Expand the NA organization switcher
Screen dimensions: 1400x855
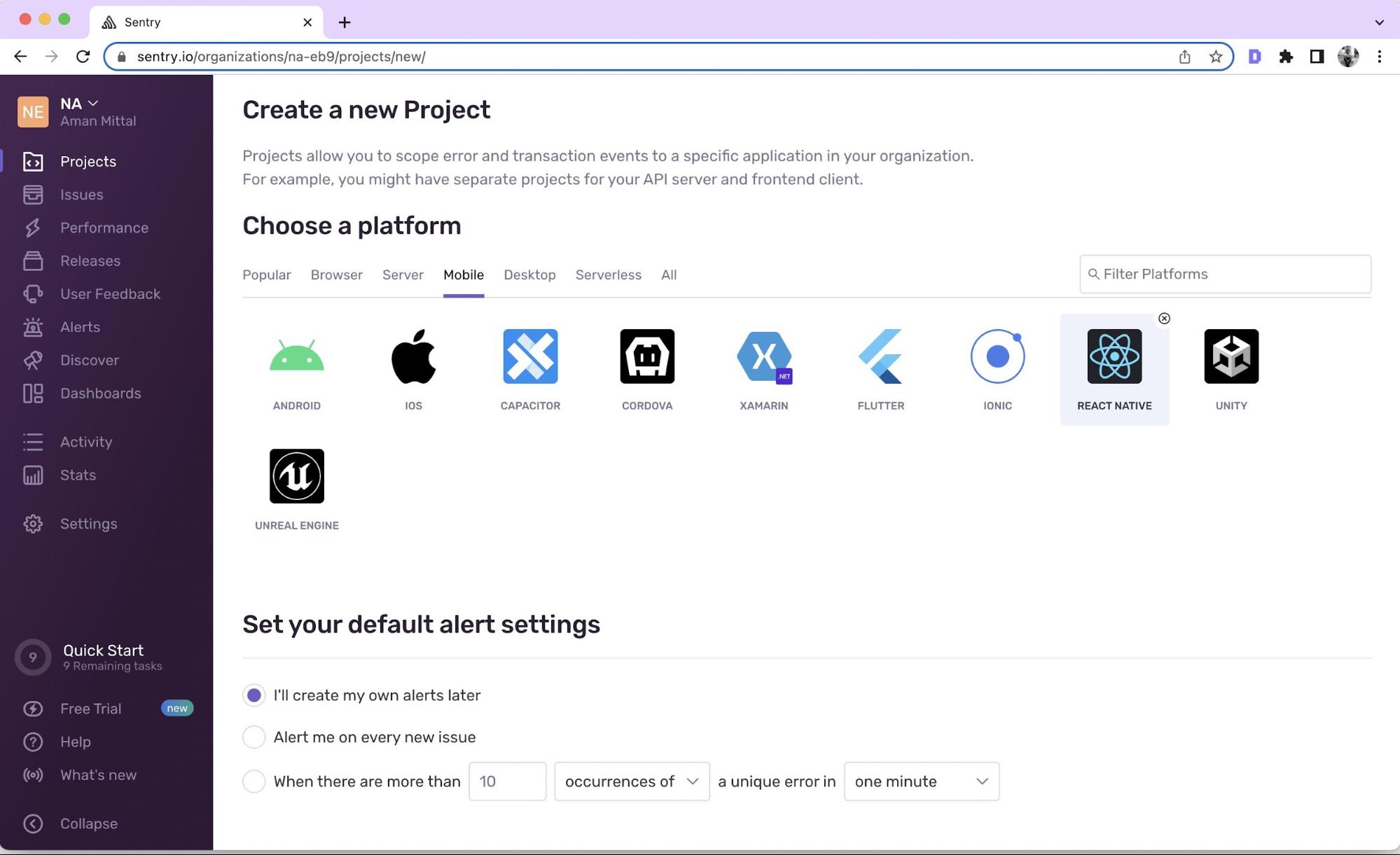[x=77, y=103]
